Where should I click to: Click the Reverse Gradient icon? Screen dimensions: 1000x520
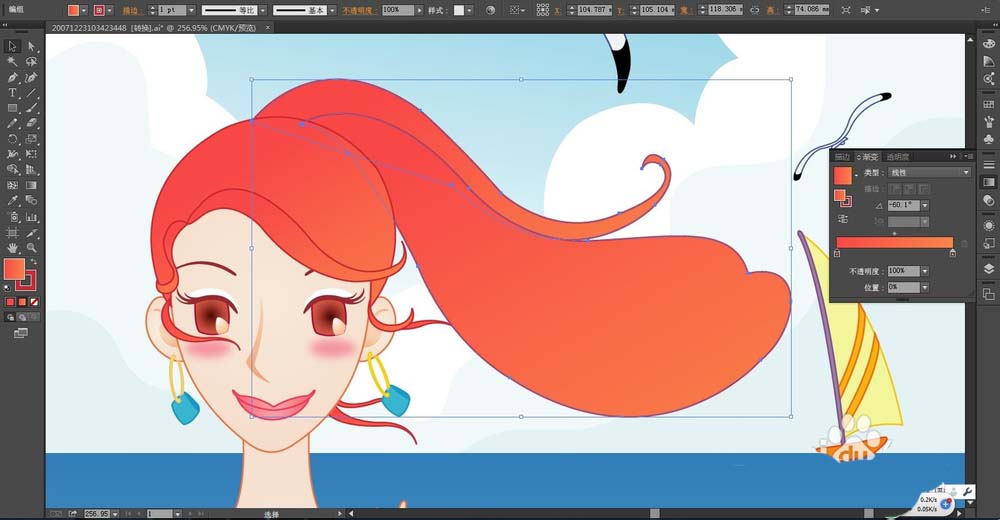click(842, 218)
